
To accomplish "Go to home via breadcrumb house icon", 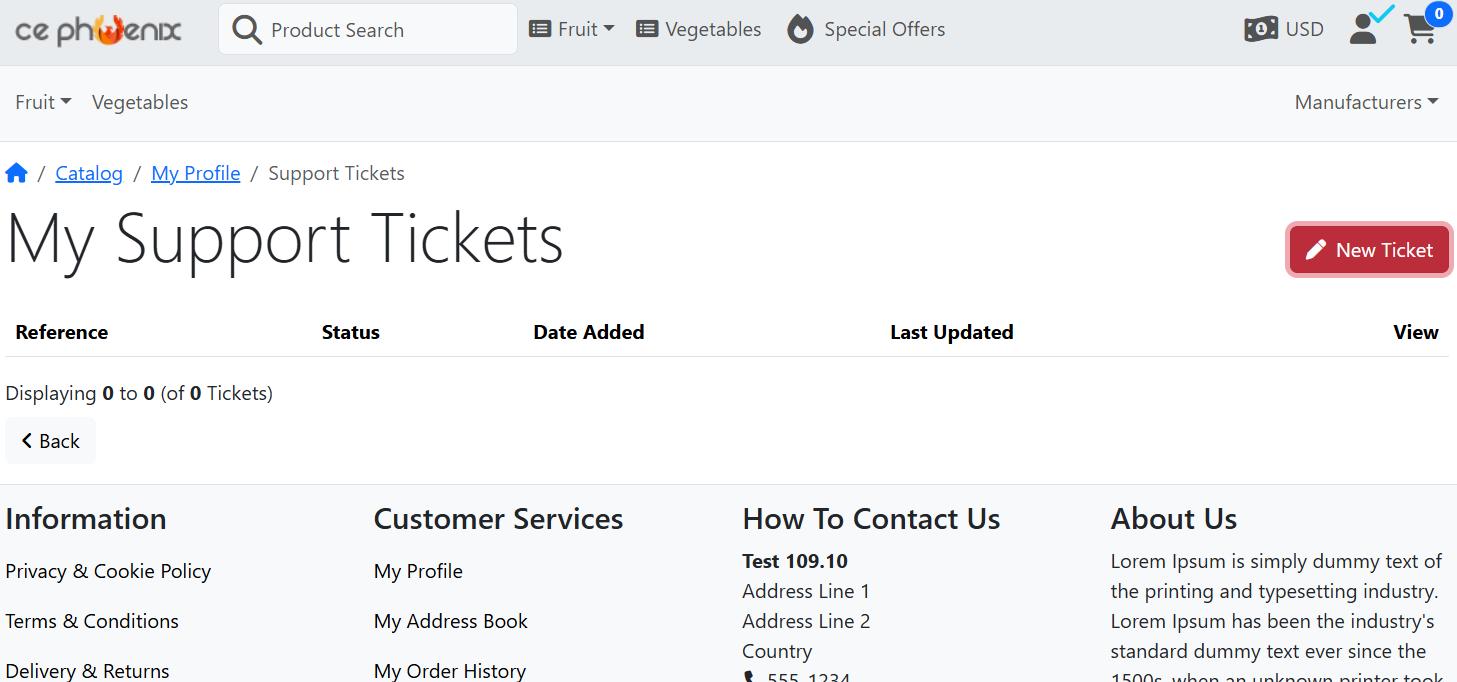I will 16,173.
